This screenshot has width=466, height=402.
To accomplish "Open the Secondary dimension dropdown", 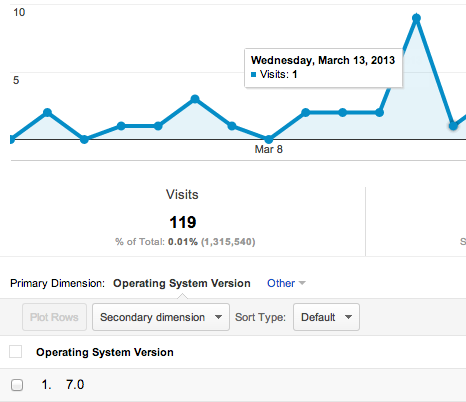I will tap(161, 317).
